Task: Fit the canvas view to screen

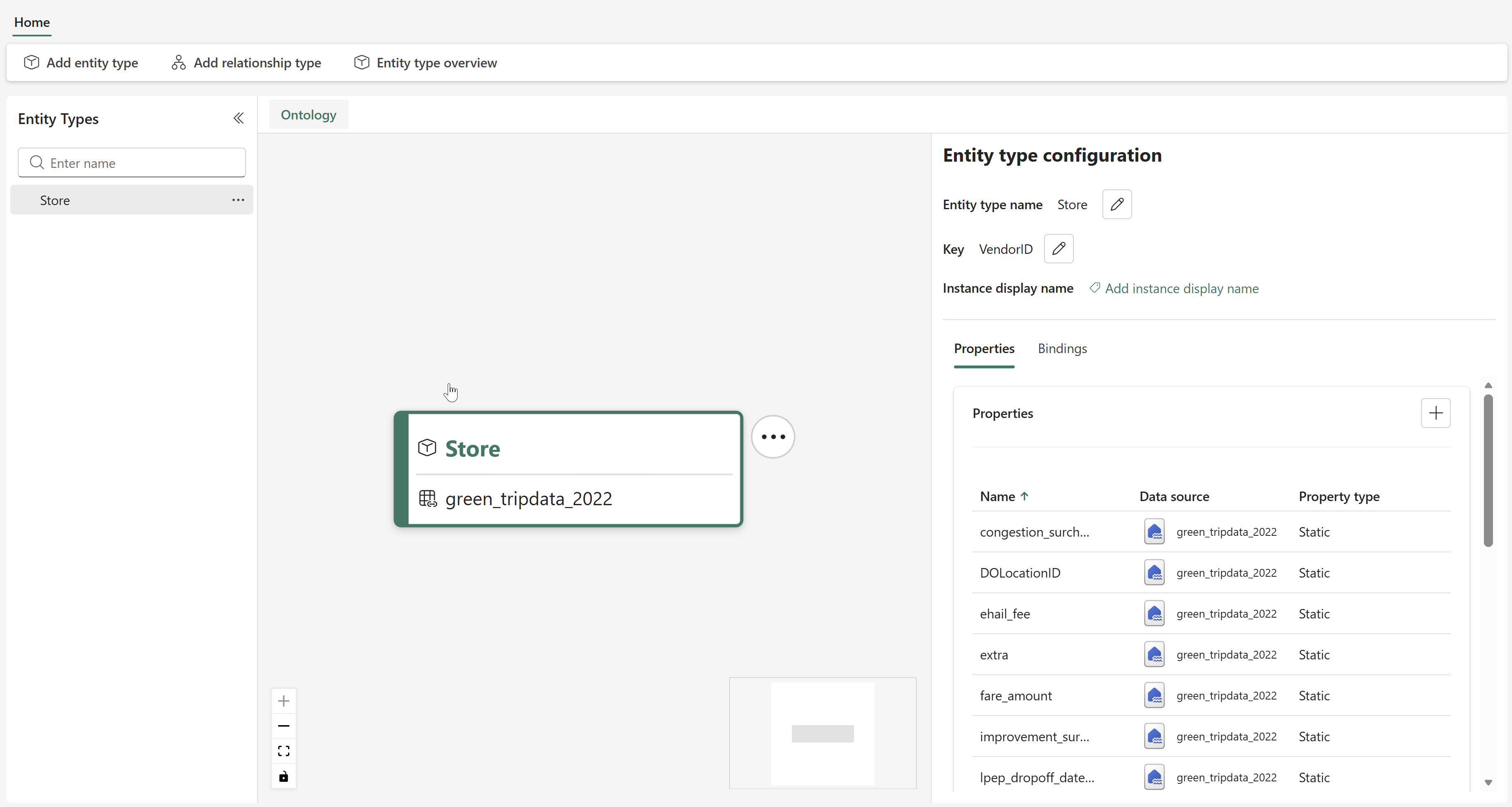Action: [x=284, y=751]
